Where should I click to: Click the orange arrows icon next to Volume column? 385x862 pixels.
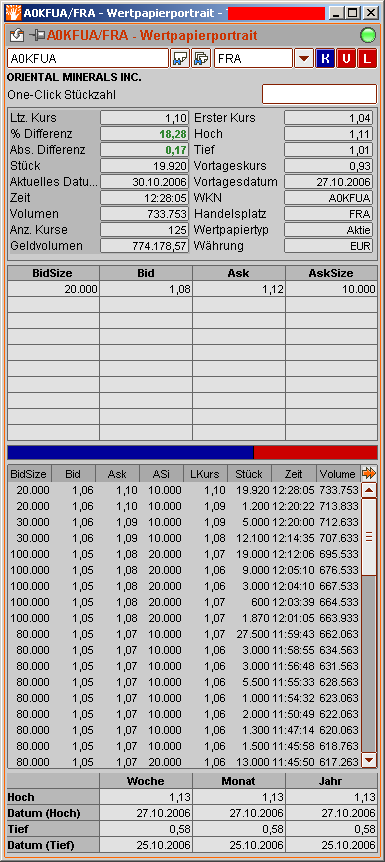pyautogui.click(x=369, y=473)
